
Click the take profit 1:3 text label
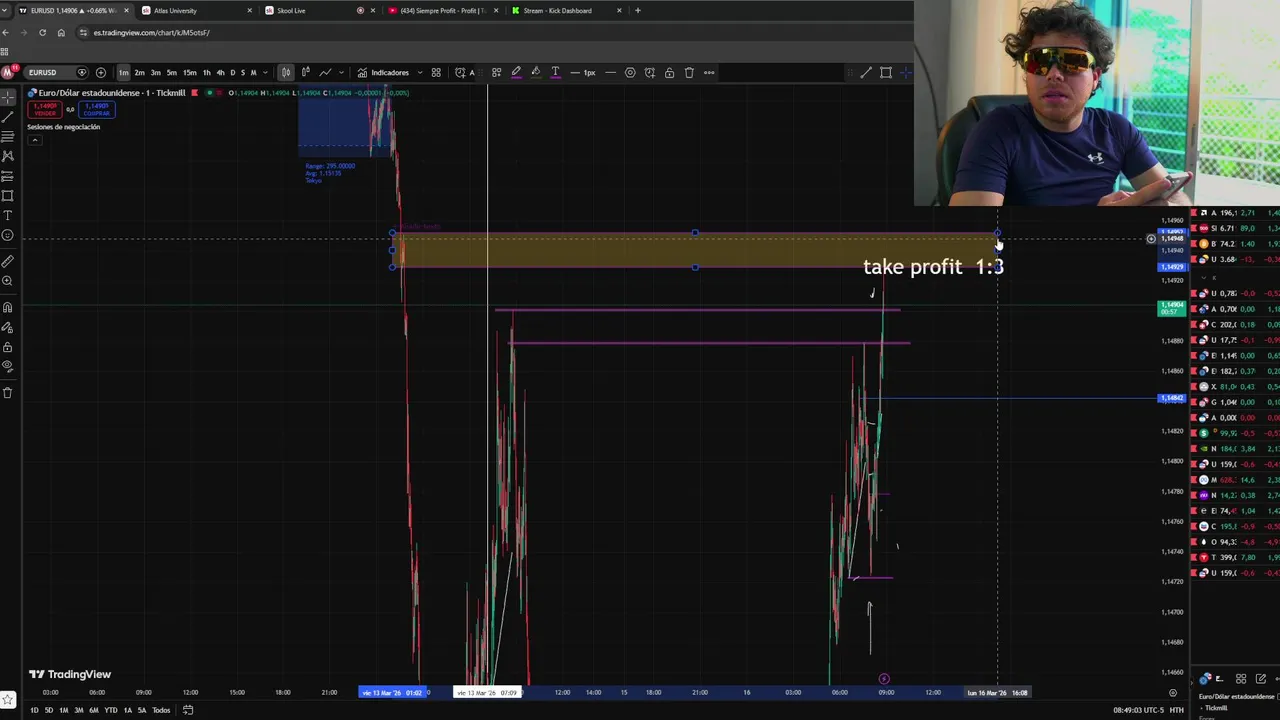(x=933, y=267)
